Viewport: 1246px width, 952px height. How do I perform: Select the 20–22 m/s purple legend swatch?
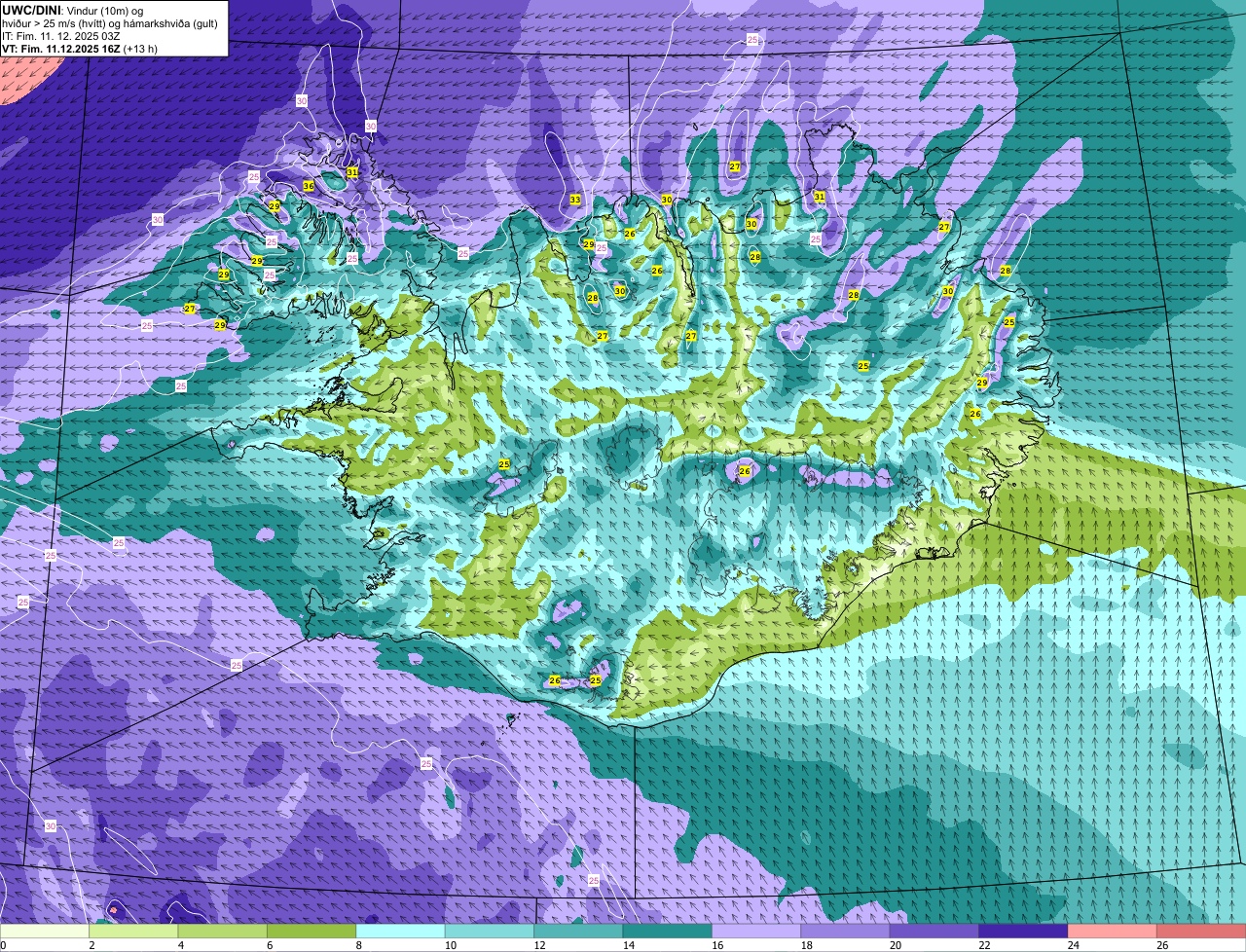coord(934,931)
